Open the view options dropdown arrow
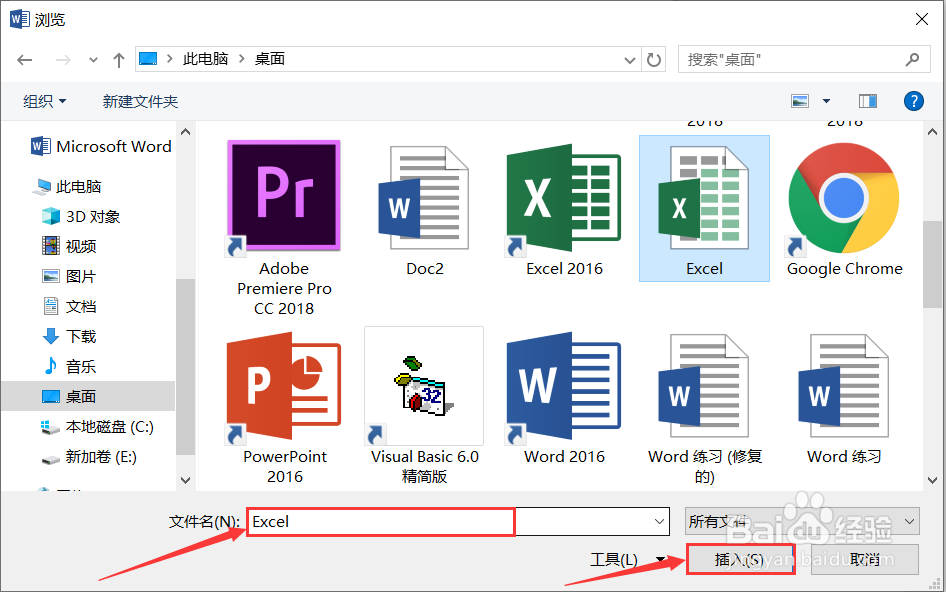The image size is (946, 592). (825, 100)
